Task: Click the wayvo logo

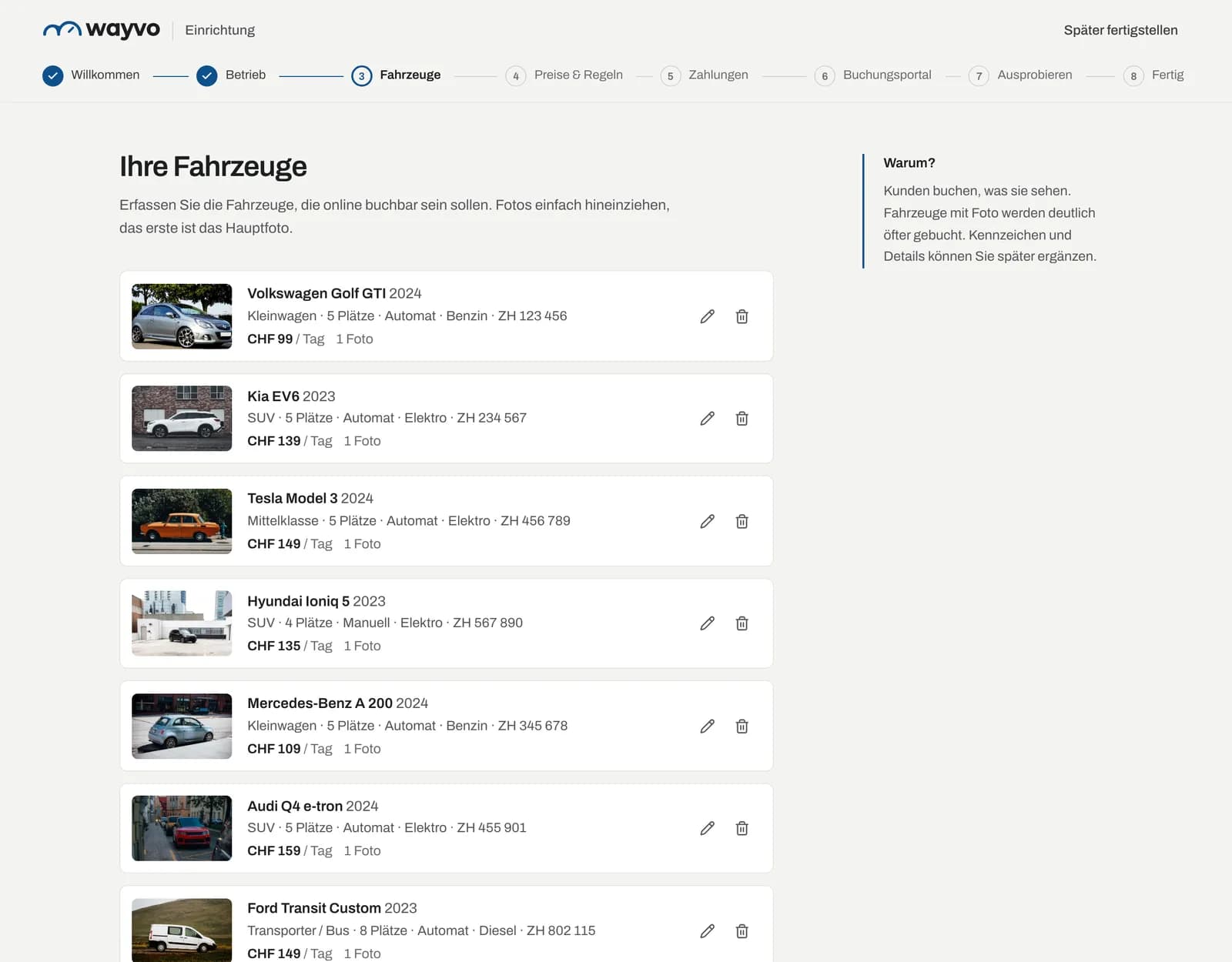Action: pyautogui.click(x=101, y=30)
